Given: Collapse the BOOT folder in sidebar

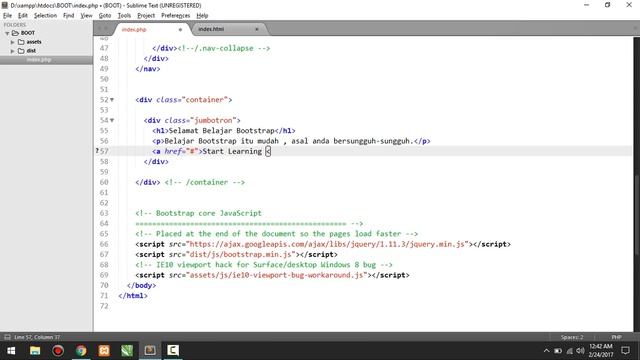Looking at the screenshot, I should click(x=7, y=33).
